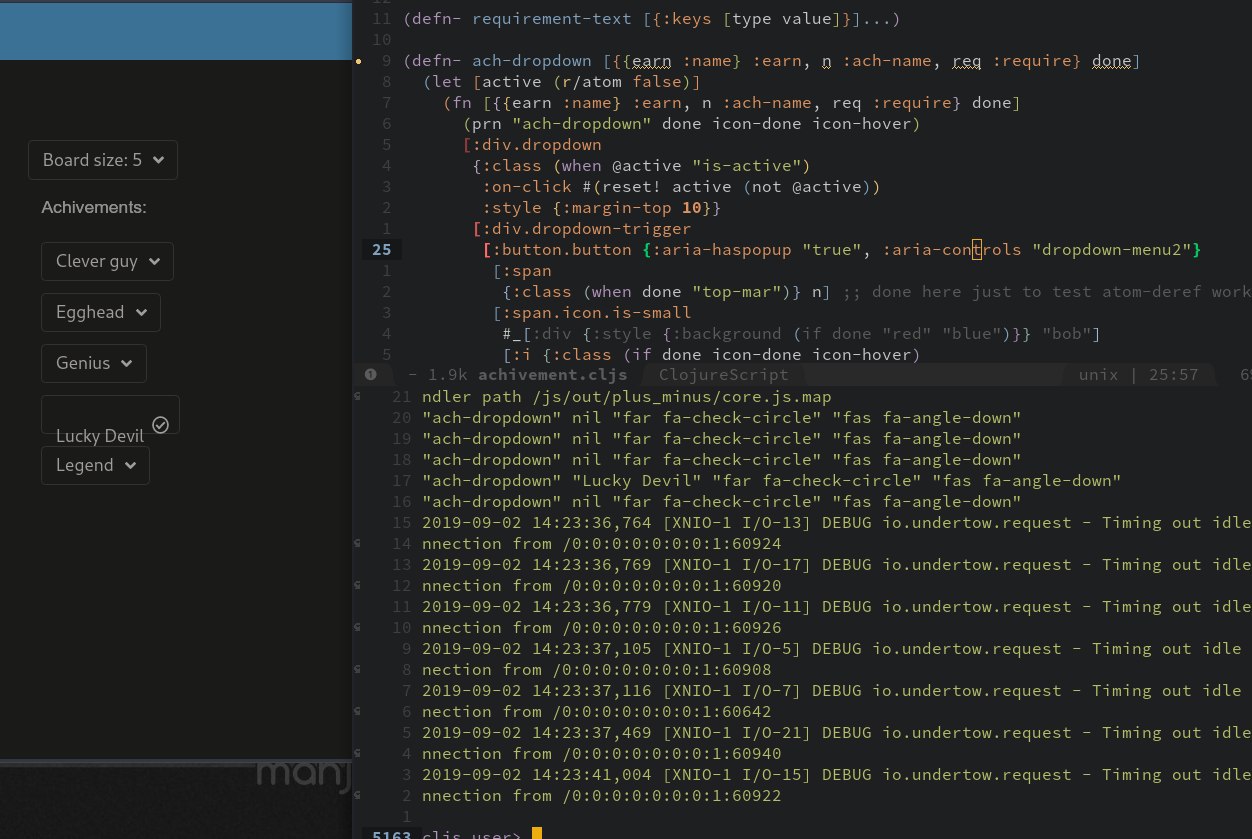1252x839 pixels.
Task: Click the XNIO-1 I/O-13 debug log line
Action: 837,523
